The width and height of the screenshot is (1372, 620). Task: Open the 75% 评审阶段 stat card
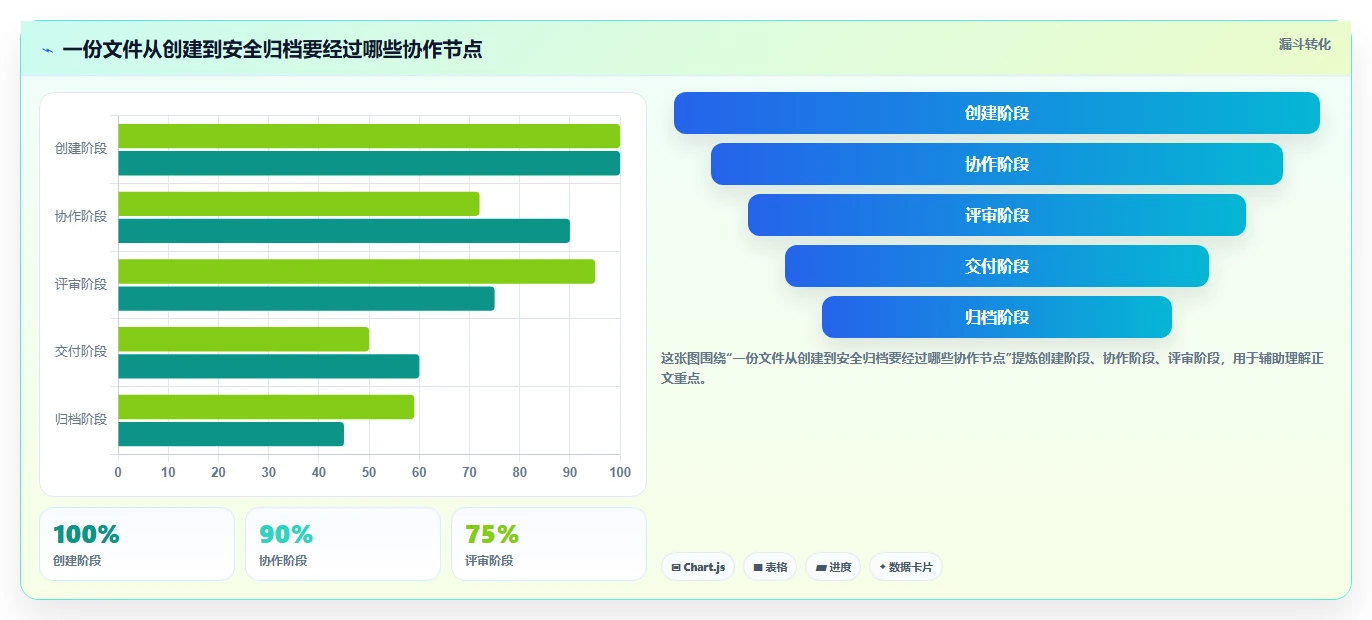549,544
